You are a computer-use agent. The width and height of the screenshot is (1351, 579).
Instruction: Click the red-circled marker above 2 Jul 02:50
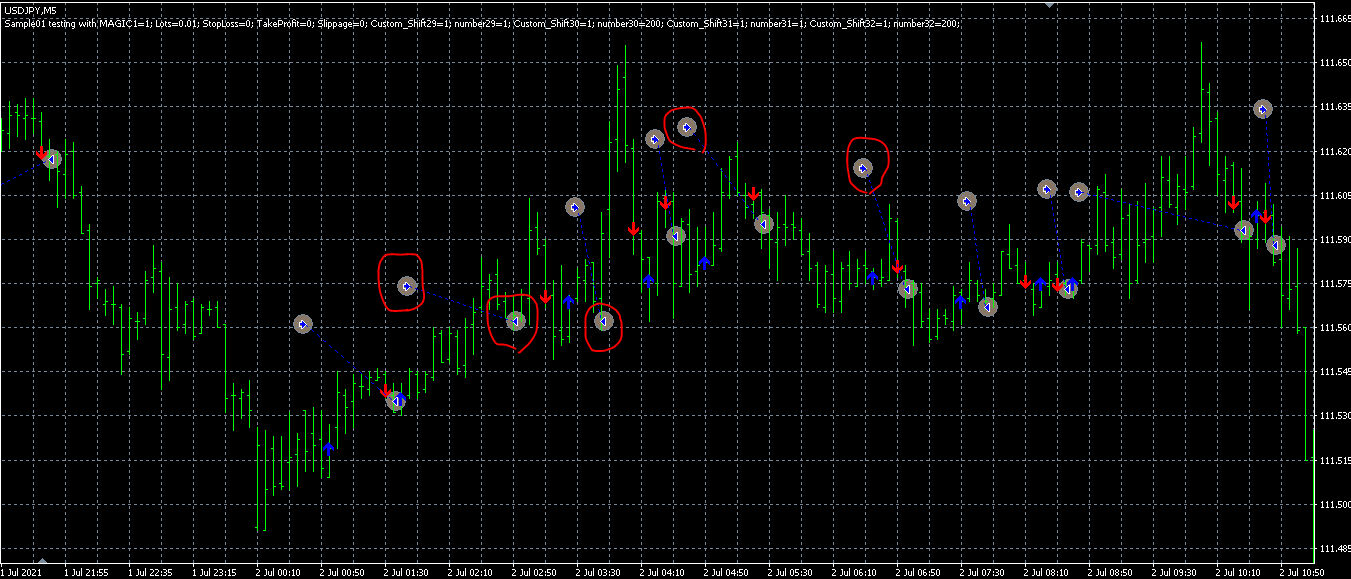[515, 321]
